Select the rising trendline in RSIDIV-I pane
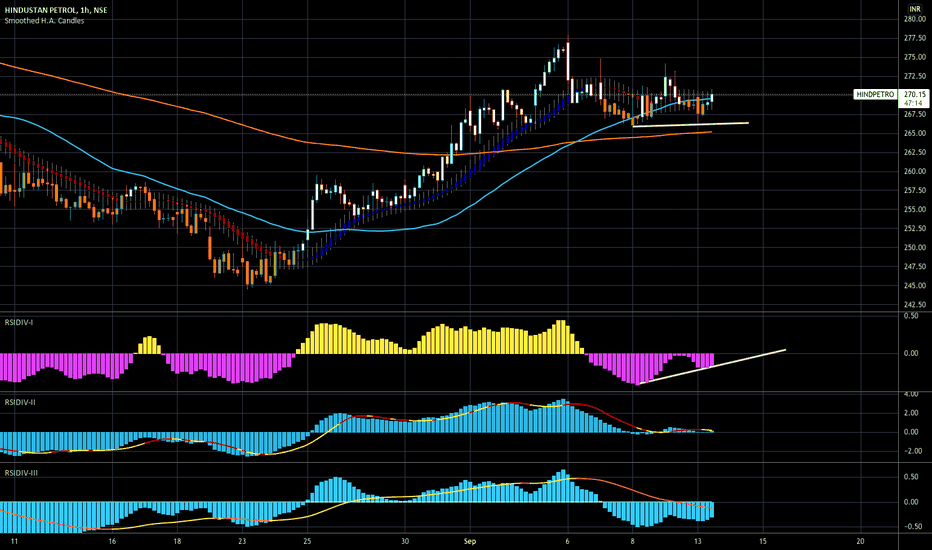The image size is (932, 550). click(x=713, y=366)
